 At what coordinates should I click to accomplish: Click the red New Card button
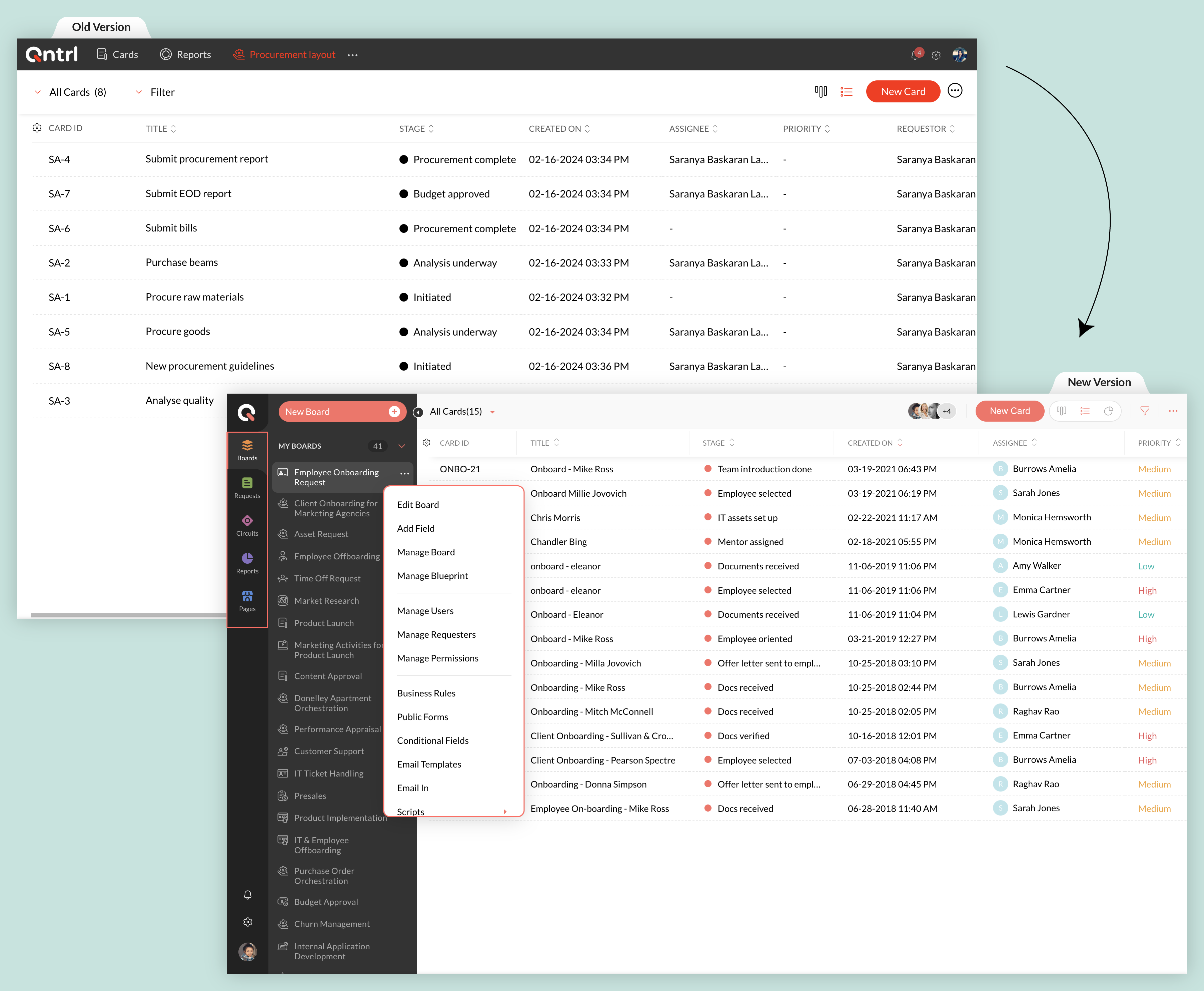(903, 91)
